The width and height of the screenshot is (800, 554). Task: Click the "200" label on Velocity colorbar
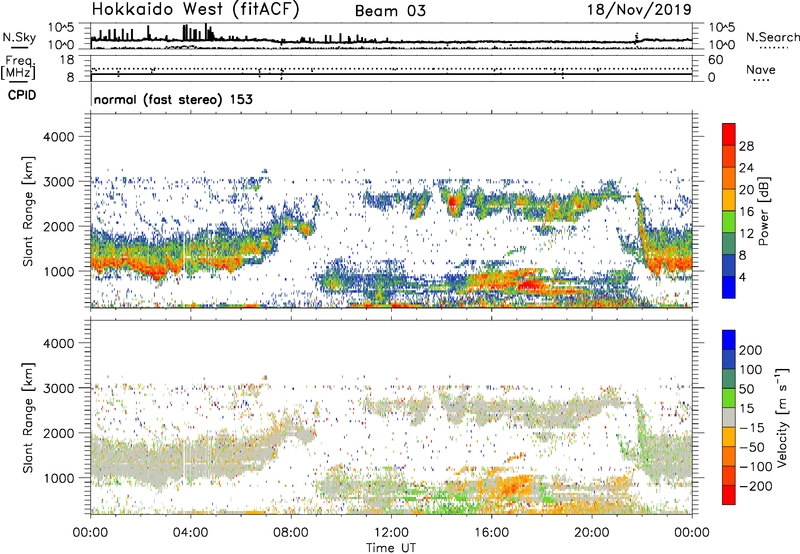coord(751,350)
